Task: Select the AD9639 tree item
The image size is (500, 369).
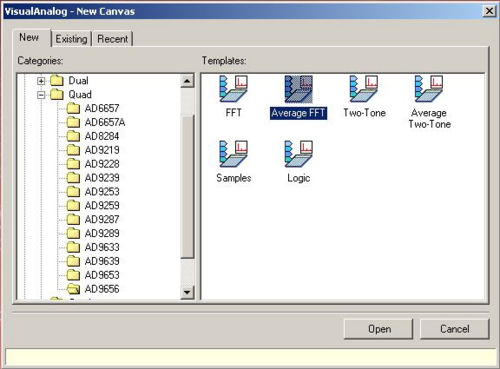Action: [102, 261]
